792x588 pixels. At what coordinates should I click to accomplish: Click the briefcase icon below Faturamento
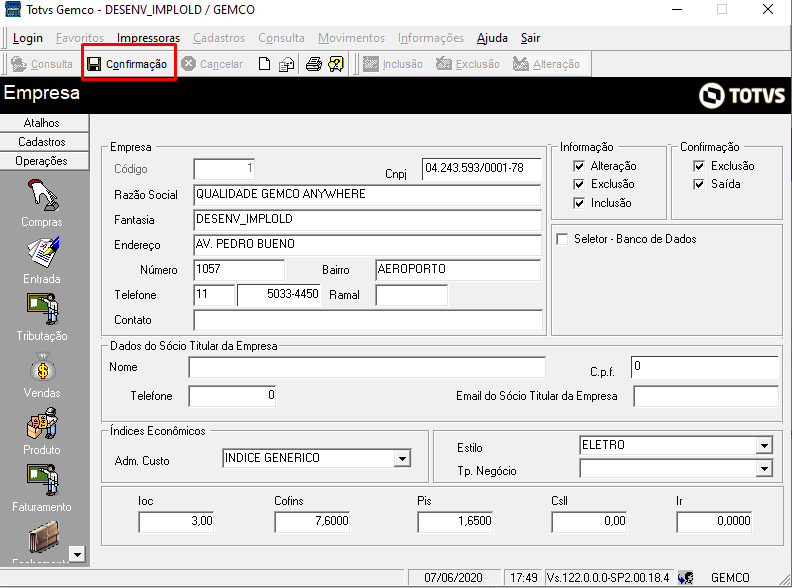pos(43,537)
